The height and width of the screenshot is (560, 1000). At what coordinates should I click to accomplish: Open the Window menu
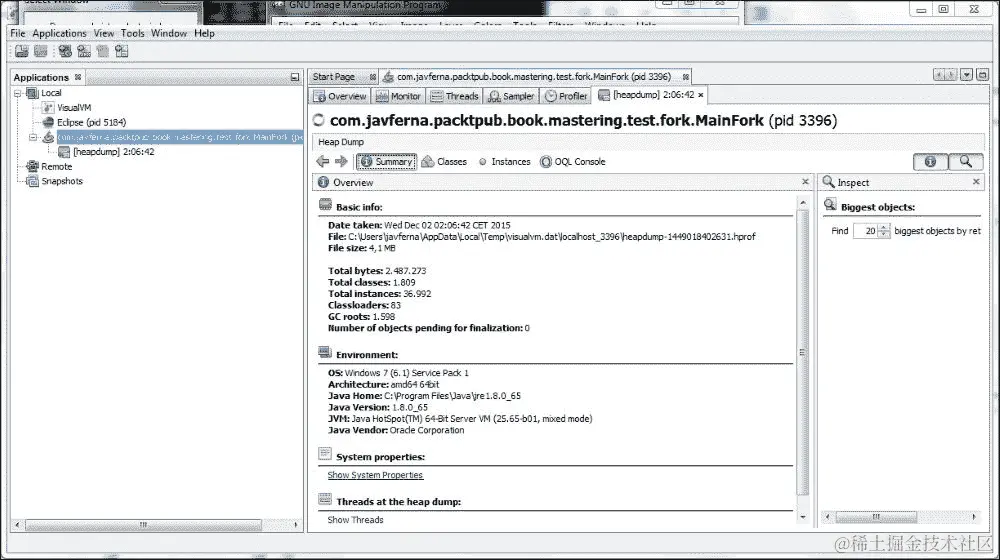point(169,33)
